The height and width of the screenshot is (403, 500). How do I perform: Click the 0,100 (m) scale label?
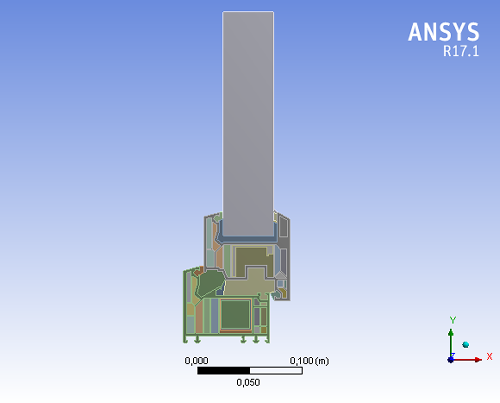(x=309, y=361)
